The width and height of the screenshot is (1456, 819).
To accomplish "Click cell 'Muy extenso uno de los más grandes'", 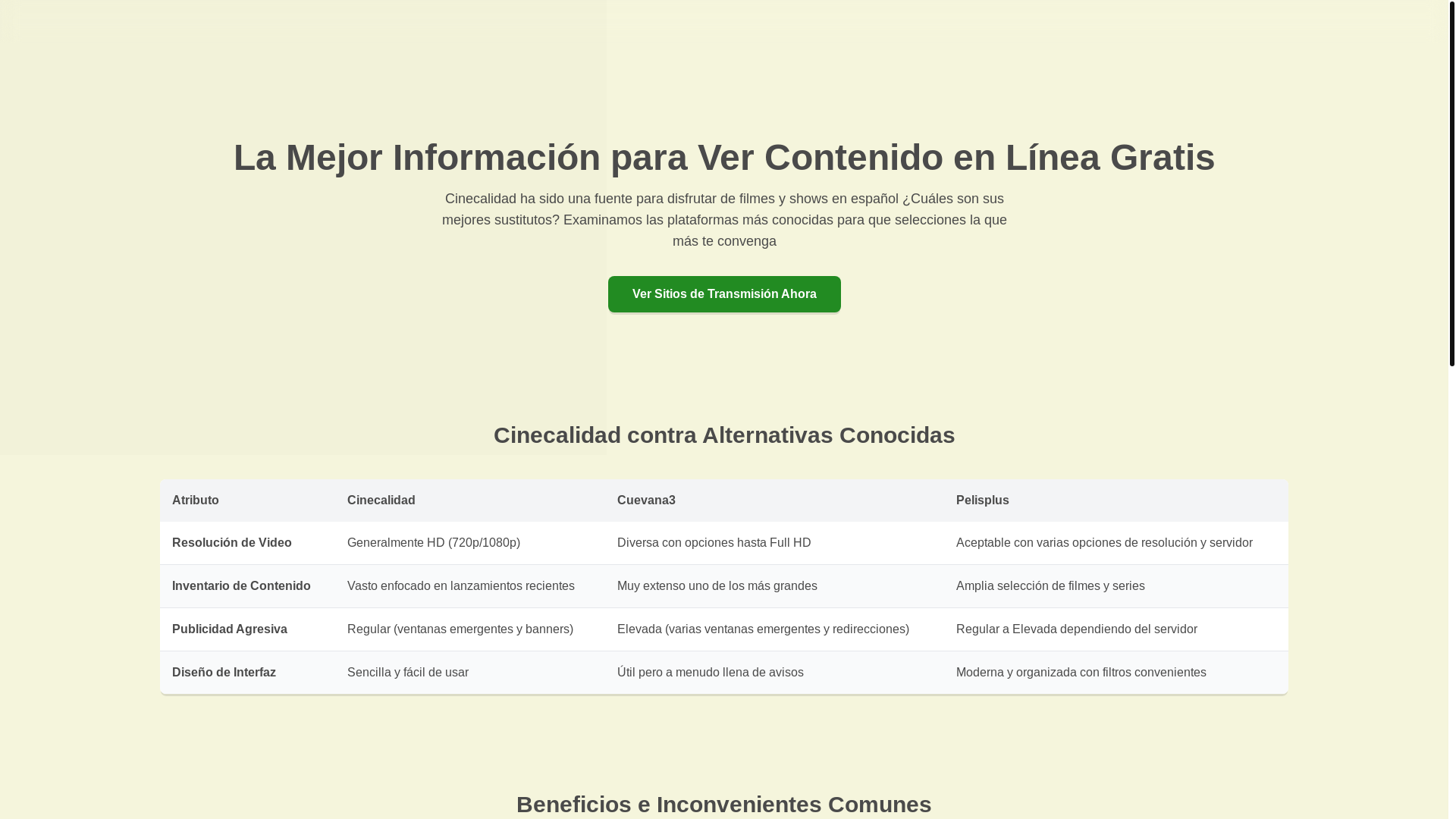I will [x=774, y=586].
